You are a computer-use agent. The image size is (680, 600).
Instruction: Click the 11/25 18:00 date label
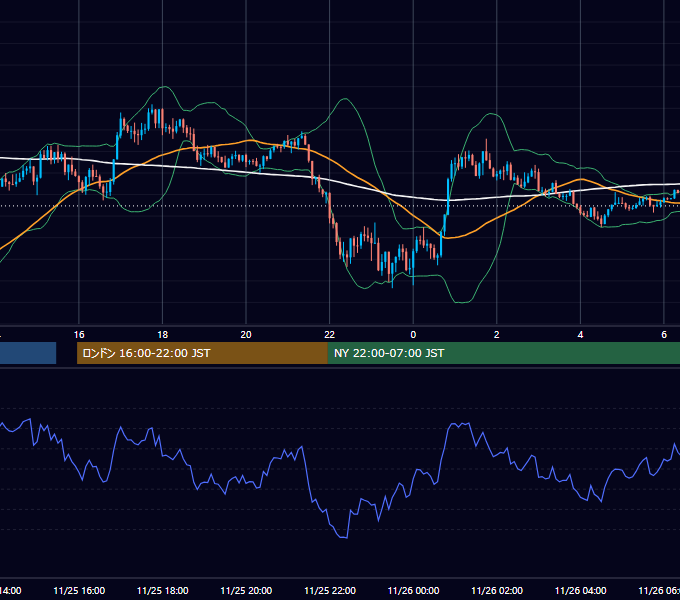(x=163, y=590)
